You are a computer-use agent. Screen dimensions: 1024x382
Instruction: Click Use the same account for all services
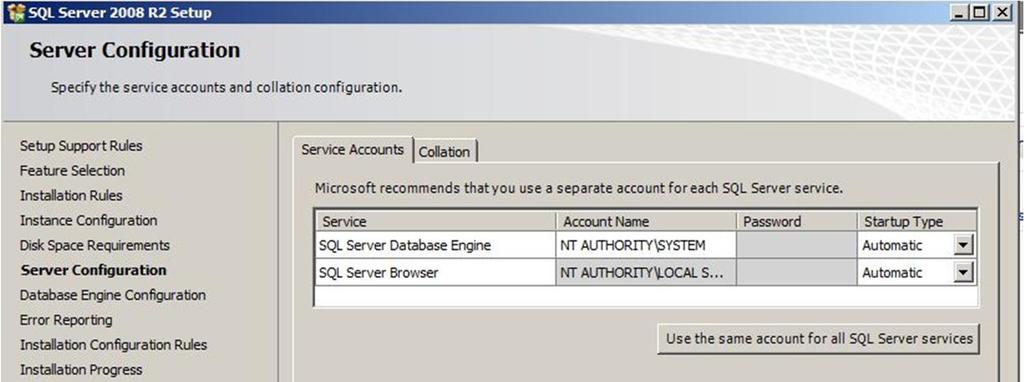click(819, 339)
